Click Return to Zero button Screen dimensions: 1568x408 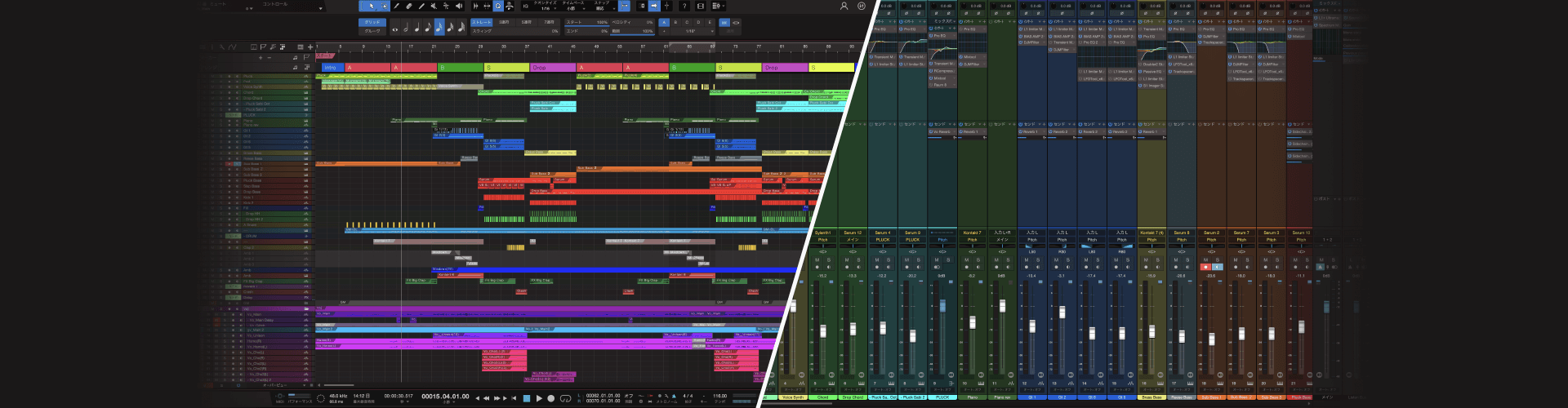(514, 398)
